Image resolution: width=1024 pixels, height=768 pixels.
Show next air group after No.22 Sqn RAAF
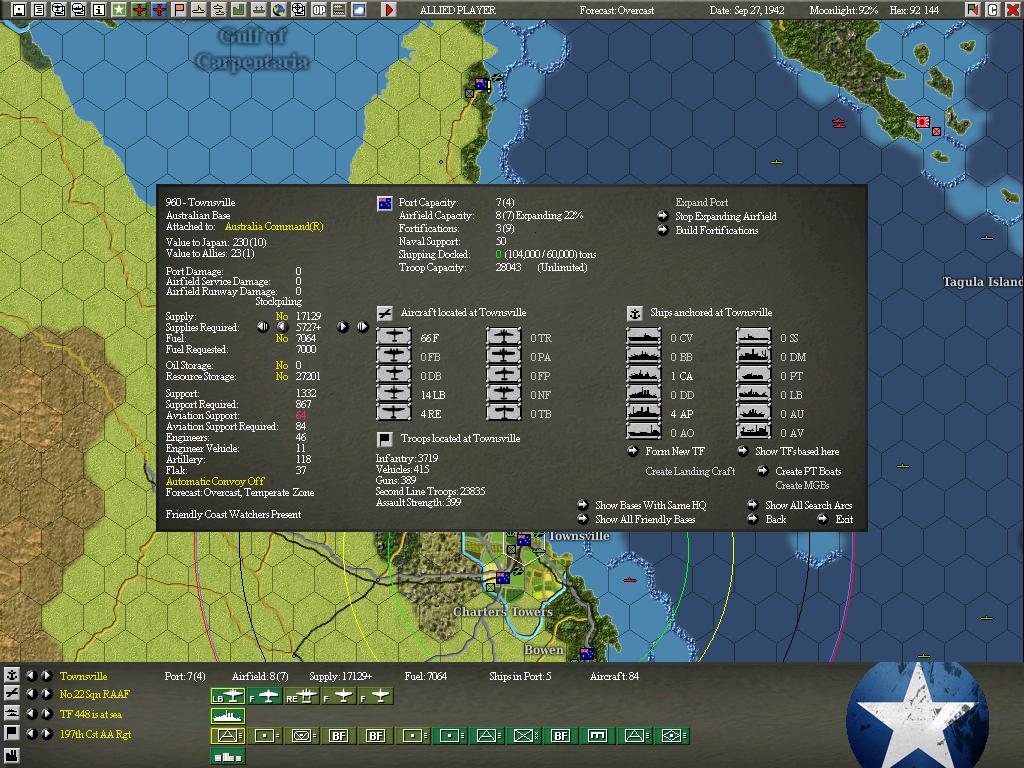click(47, 694)
